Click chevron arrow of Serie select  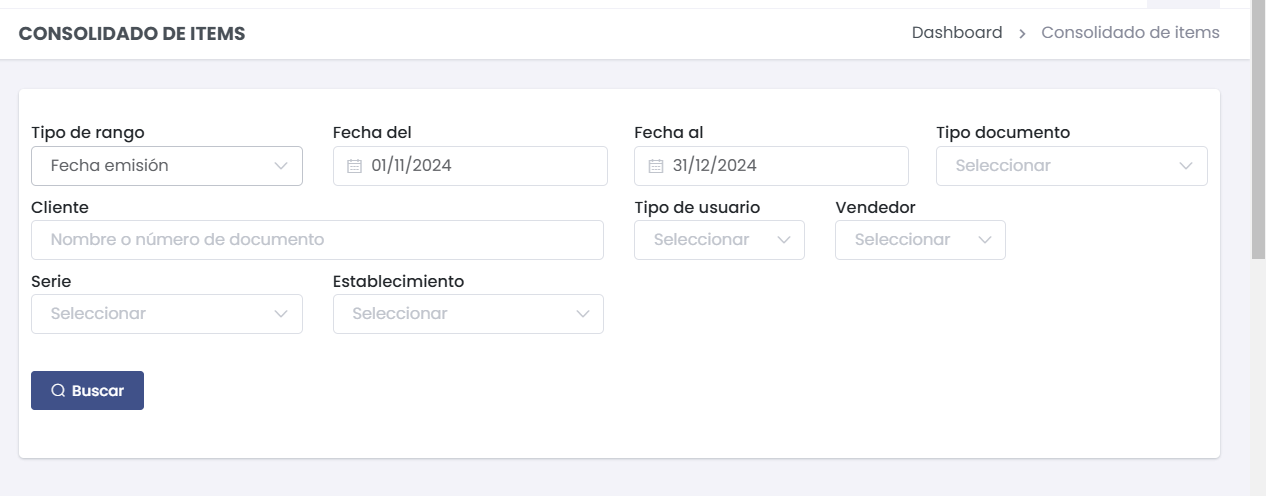[281, 314]
